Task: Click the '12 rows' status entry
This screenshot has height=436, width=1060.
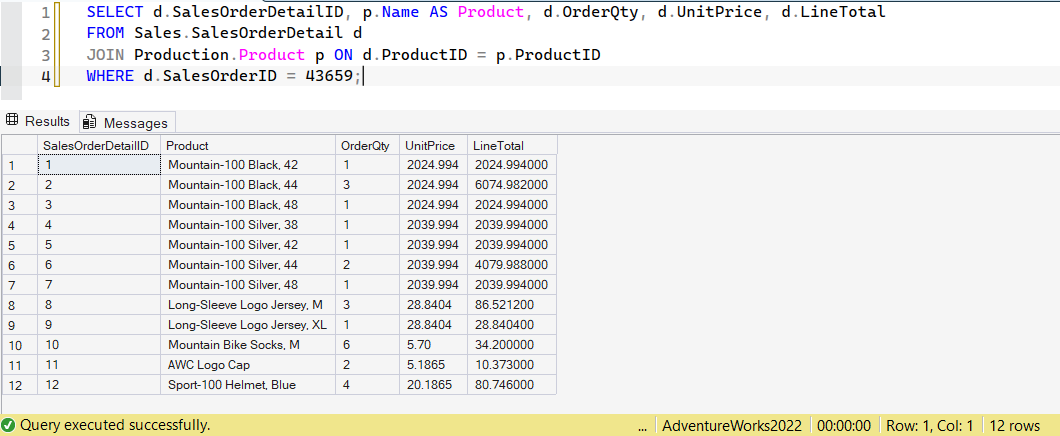Action: (1014, 426)
